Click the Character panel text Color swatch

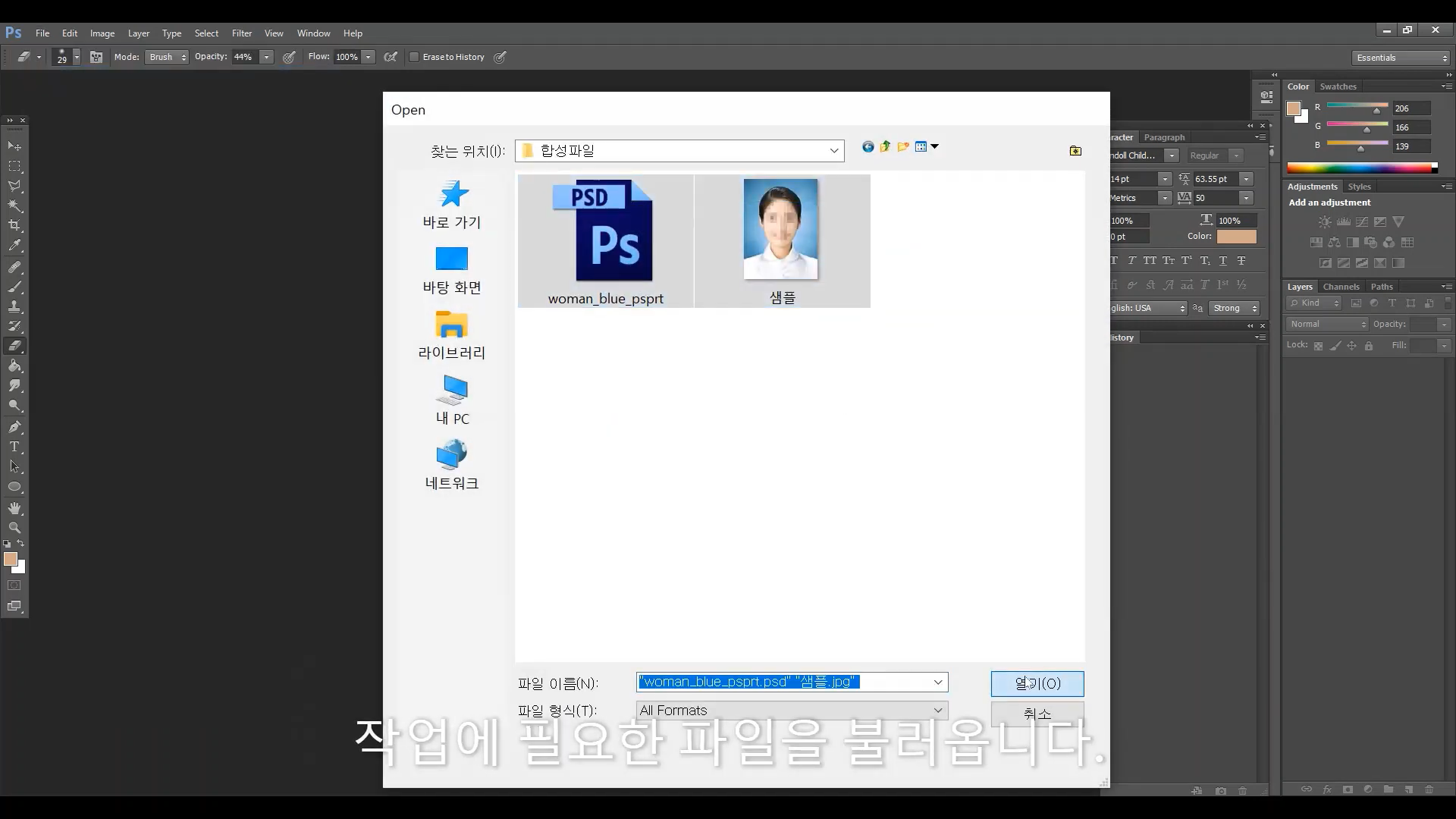pos(1236,237)
